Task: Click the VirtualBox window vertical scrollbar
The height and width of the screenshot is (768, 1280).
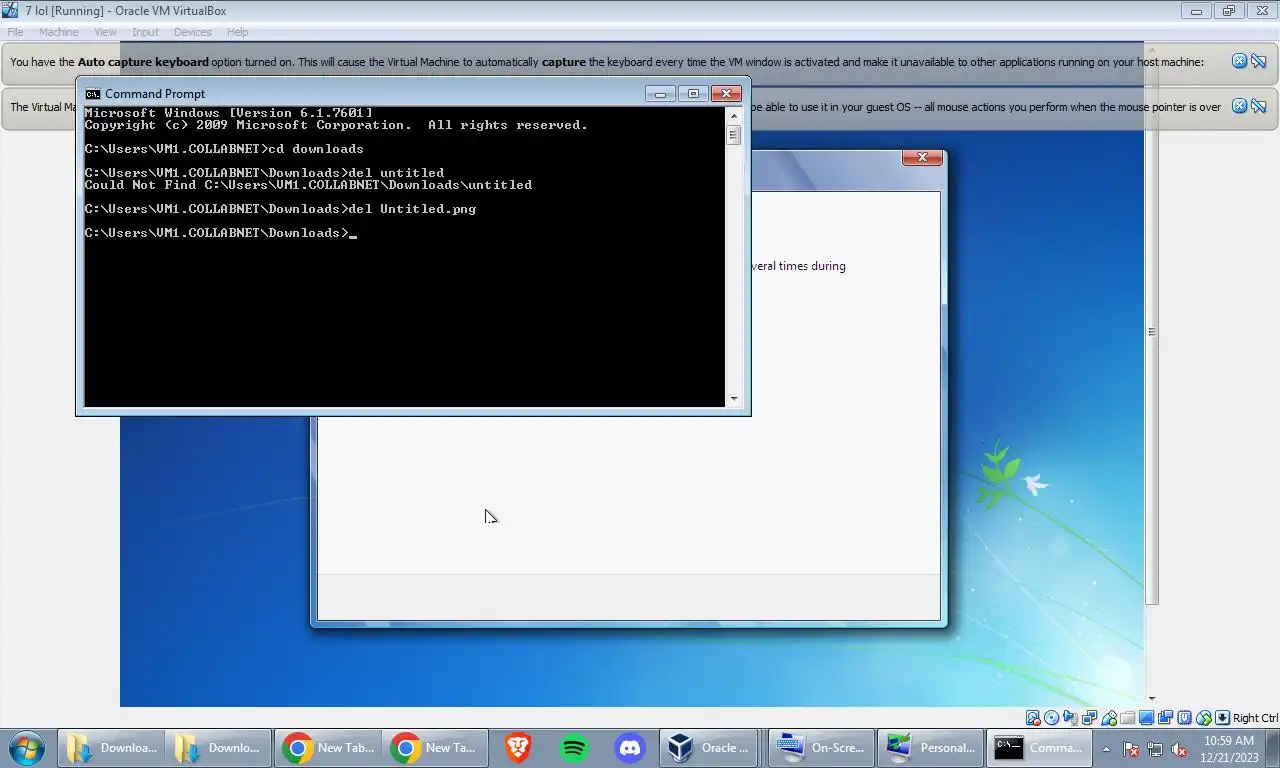Action: (x=1151, y=332)
